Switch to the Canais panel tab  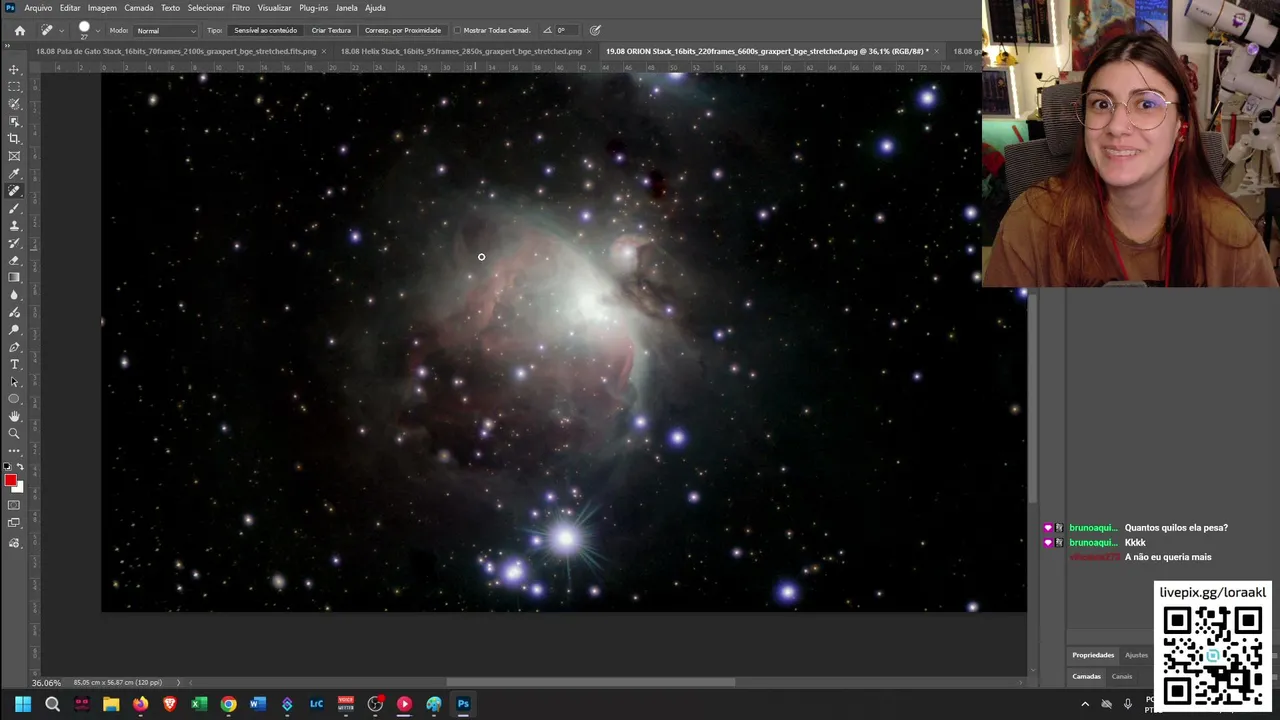[1122, 676]
